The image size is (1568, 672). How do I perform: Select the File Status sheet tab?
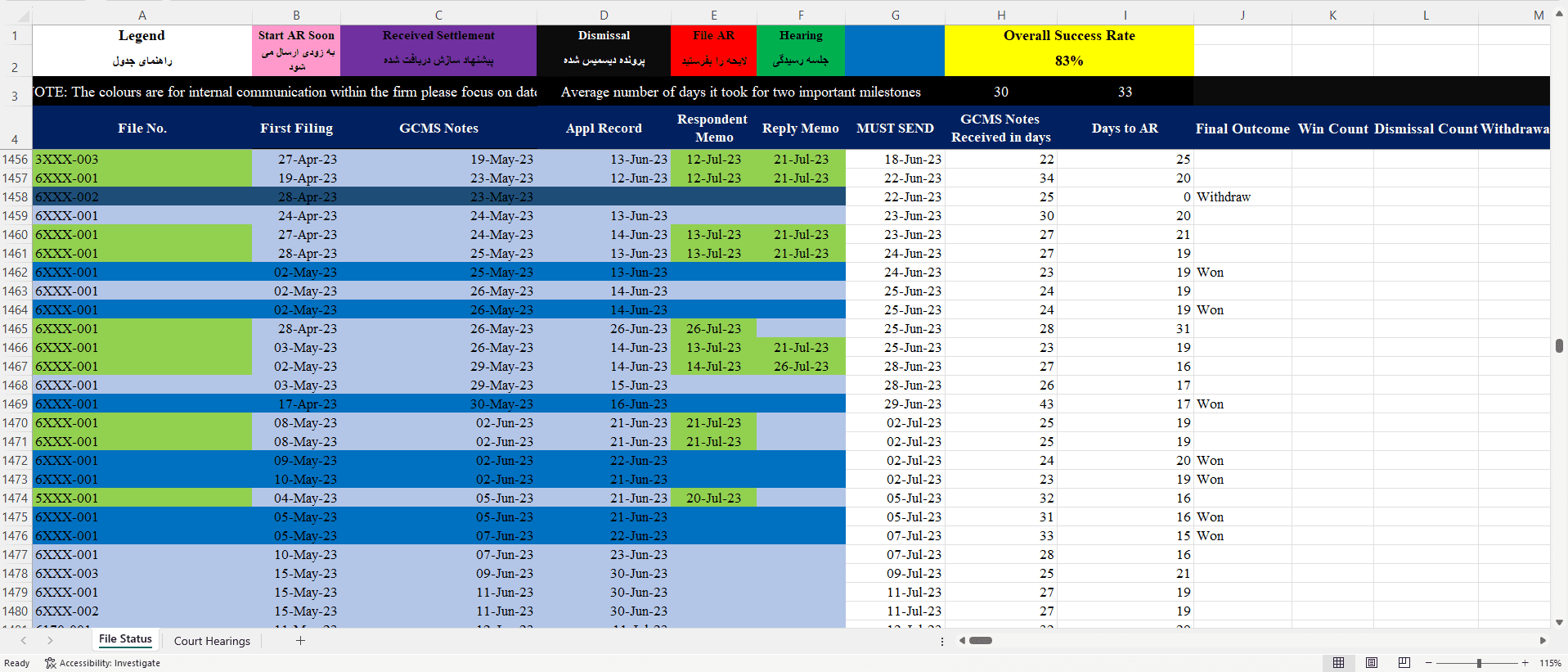point(125,639)
